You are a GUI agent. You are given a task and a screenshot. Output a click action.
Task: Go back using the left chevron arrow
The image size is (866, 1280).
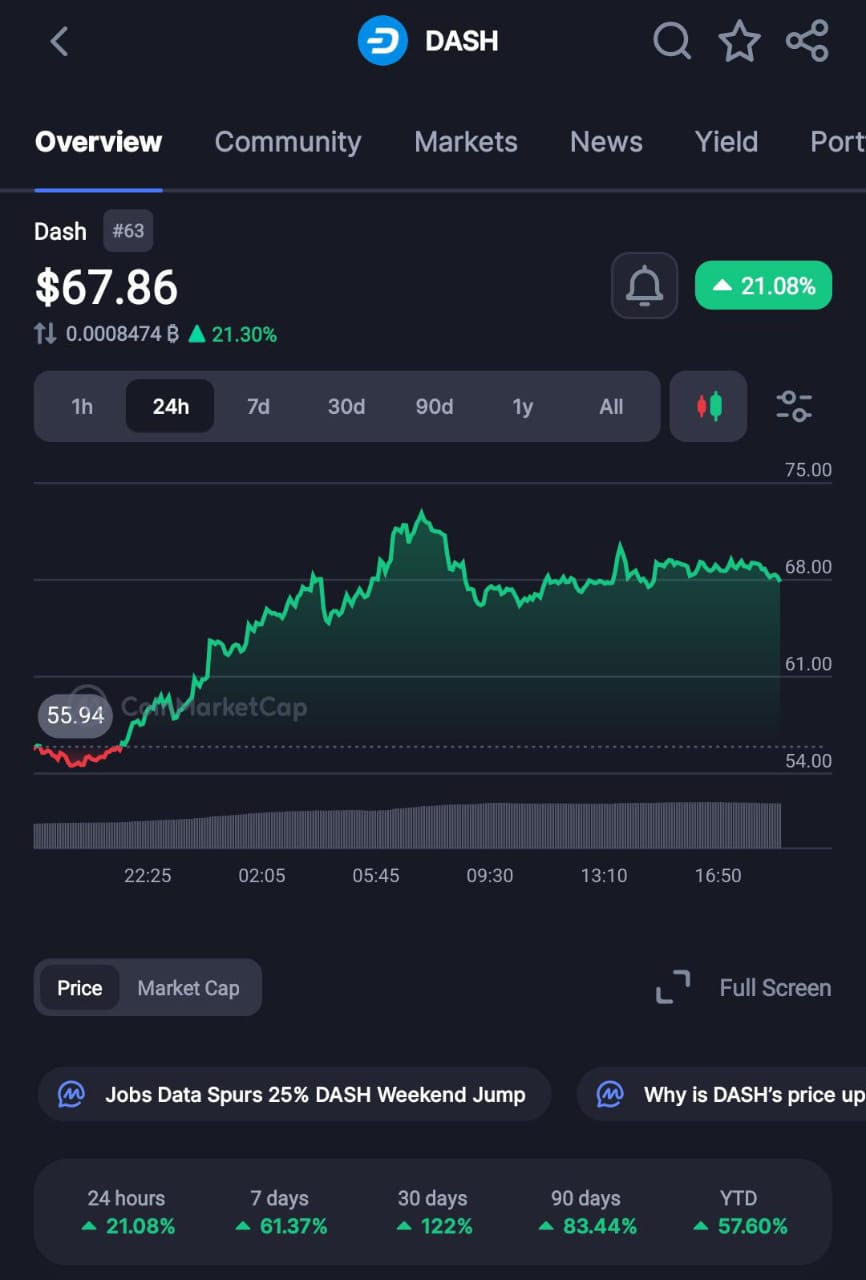click(x=59, y=41)
